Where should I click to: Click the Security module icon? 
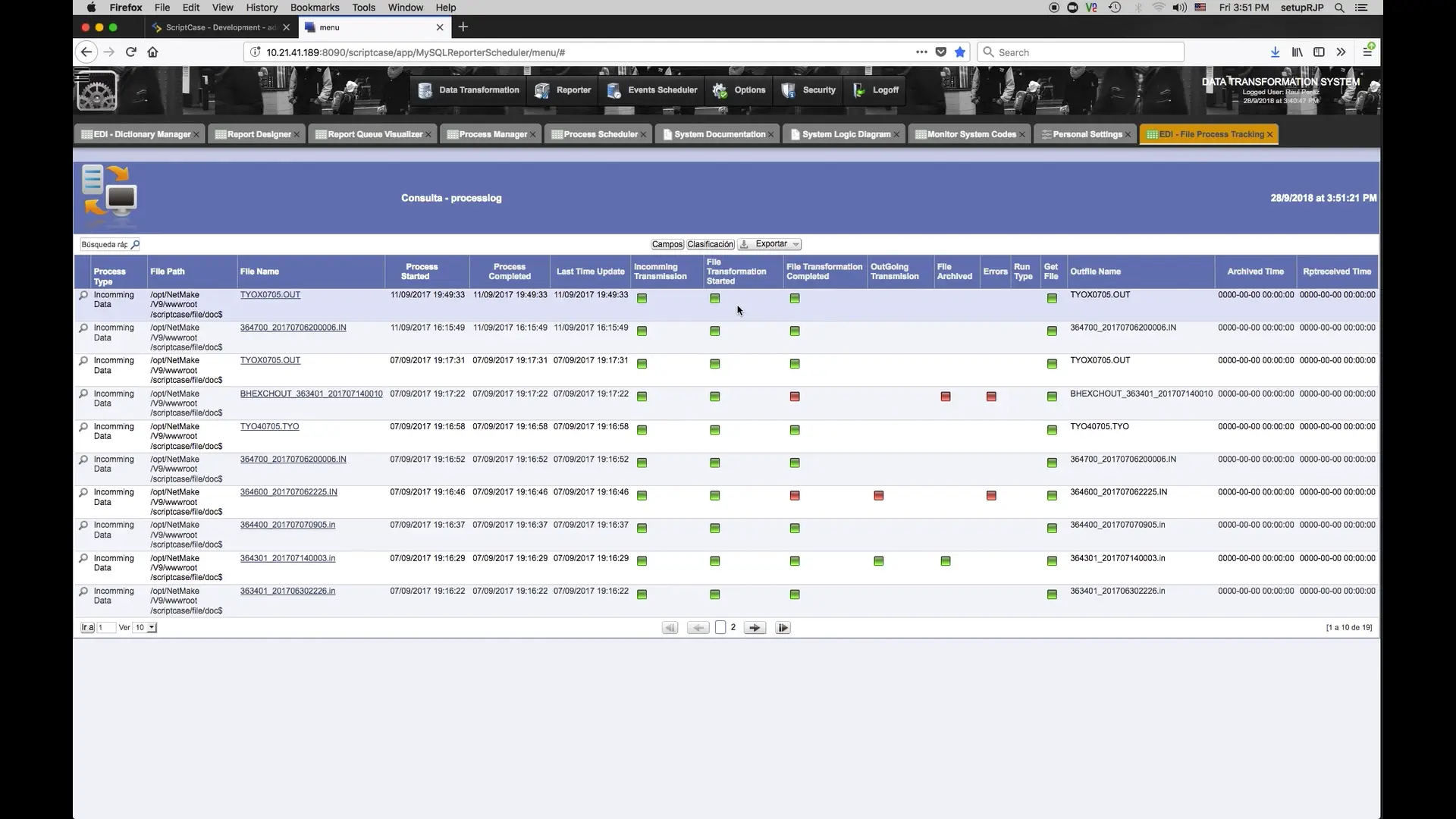(789, 90)
